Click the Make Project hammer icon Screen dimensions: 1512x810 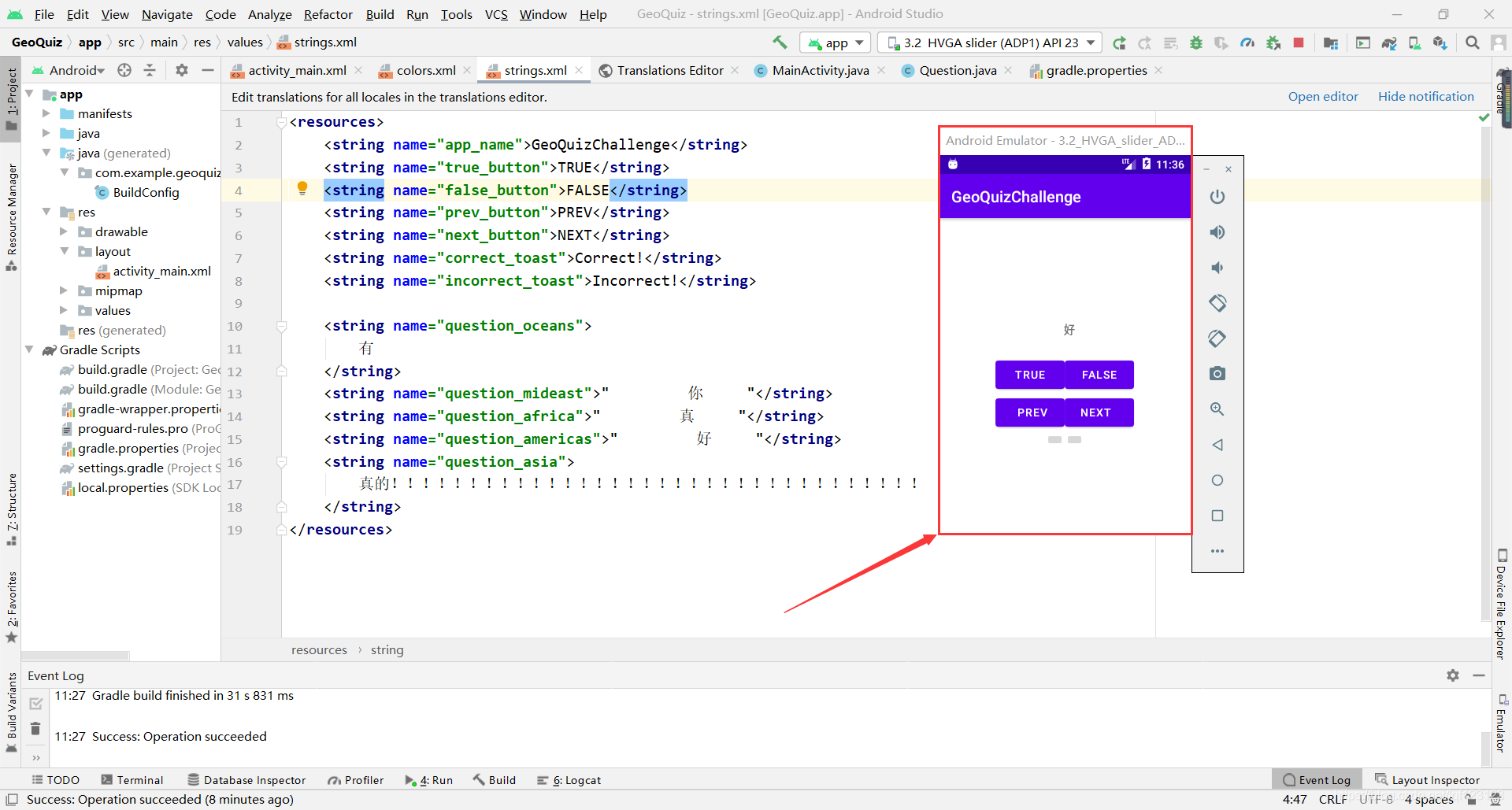(780, 43)
